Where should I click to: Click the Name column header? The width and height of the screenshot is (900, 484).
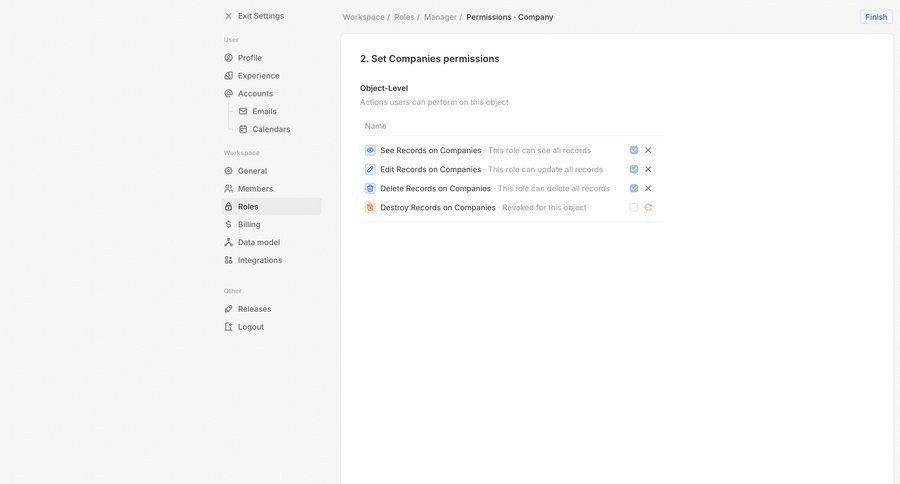[x=375, y=126]
